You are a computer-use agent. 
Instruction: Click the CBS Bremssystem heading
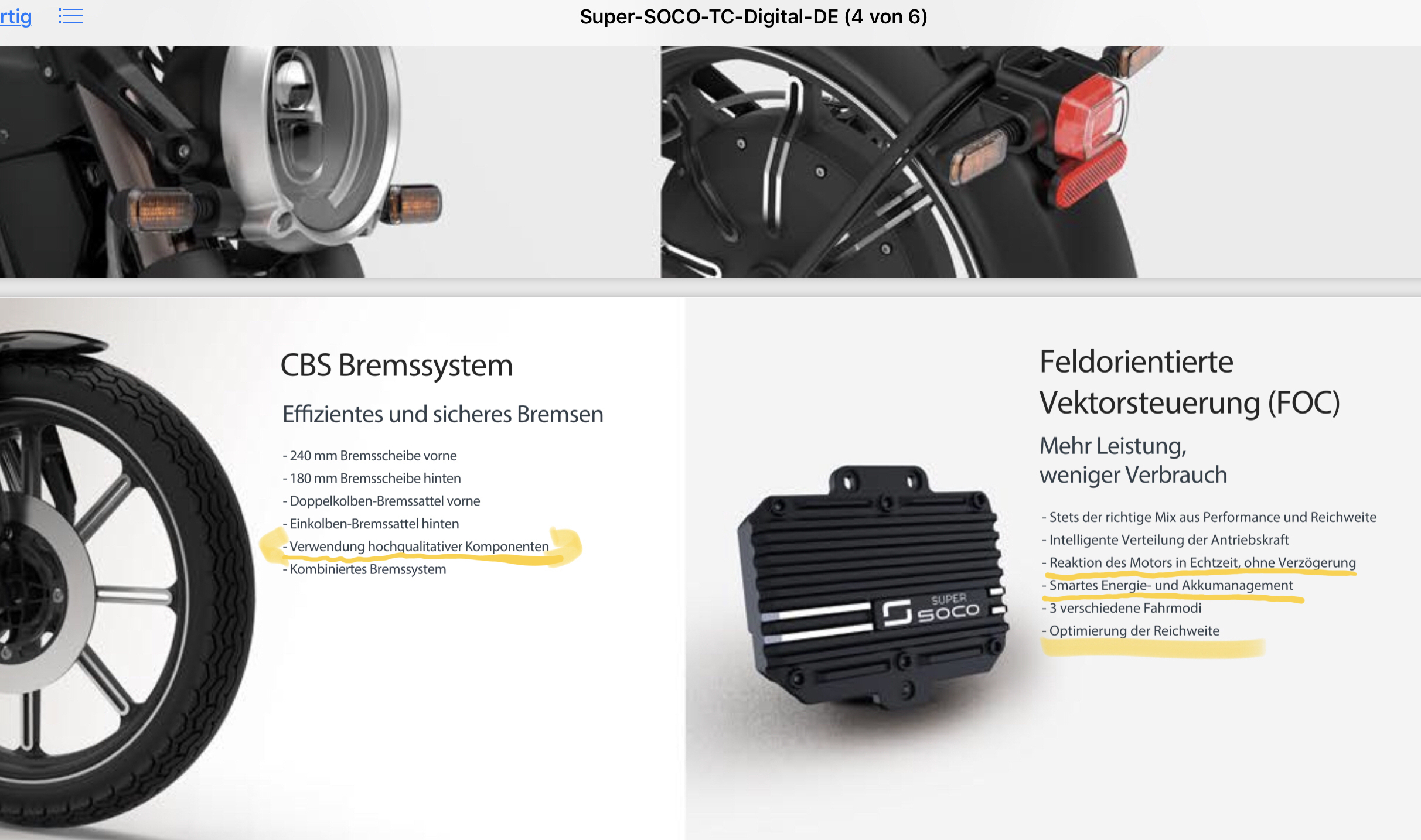(x=397, y=365)
